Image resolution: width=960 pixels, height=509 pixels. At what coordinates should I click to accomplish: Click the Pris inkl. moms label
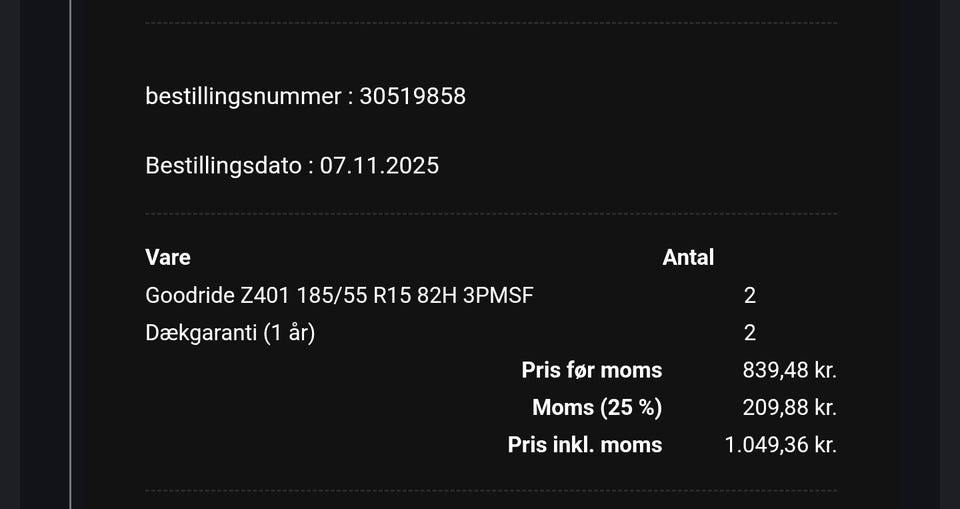pyautogui.click(x=584, y=445)
